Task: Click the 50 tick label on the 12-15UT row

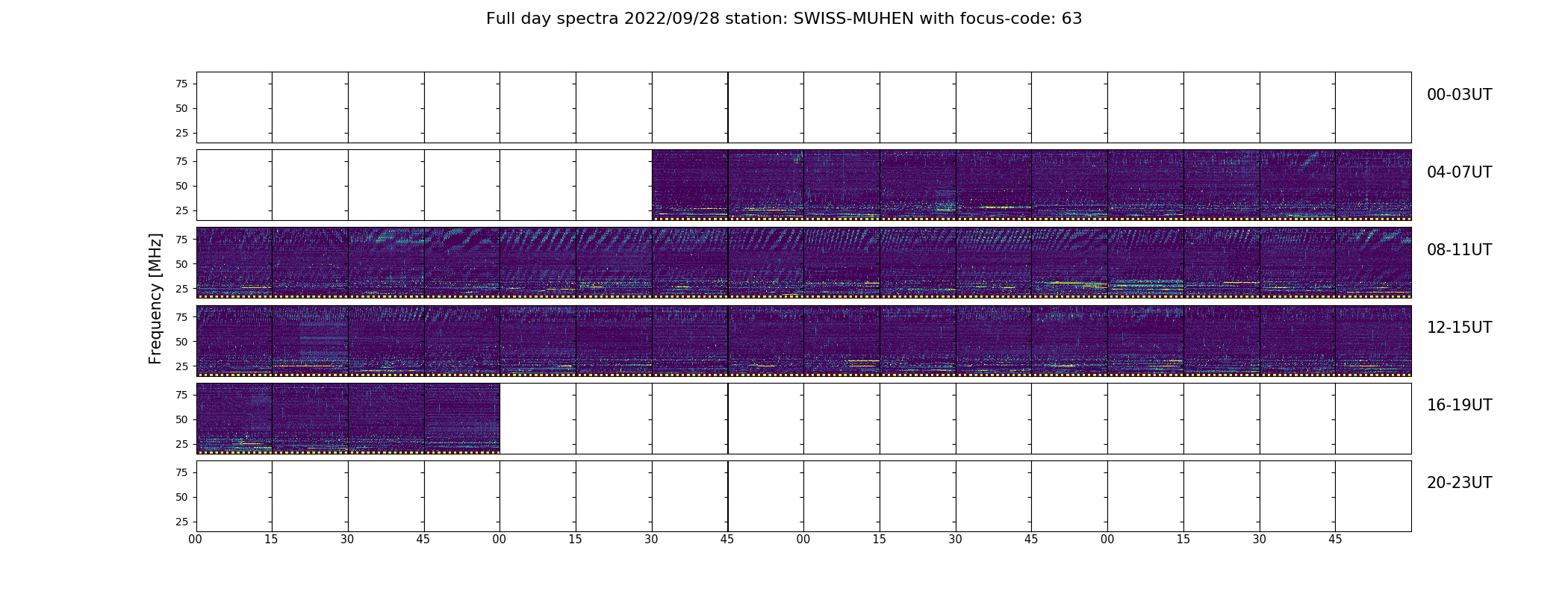Action: [x=181, y=342]
